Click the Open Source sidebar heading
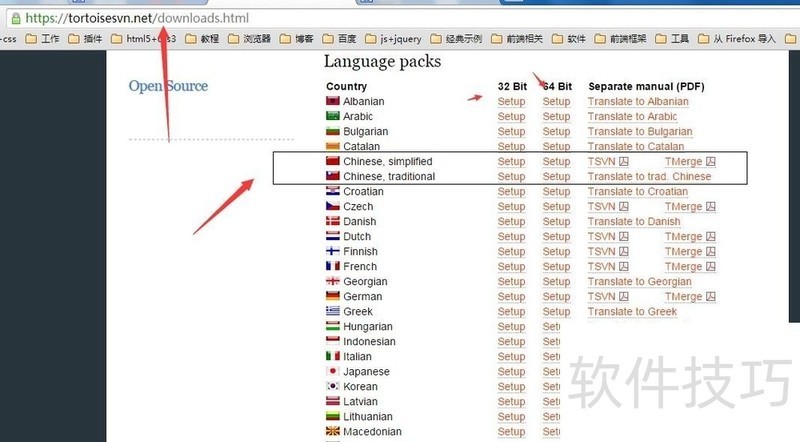The height and width of the screenshot is (442, 800). (168, 86)
